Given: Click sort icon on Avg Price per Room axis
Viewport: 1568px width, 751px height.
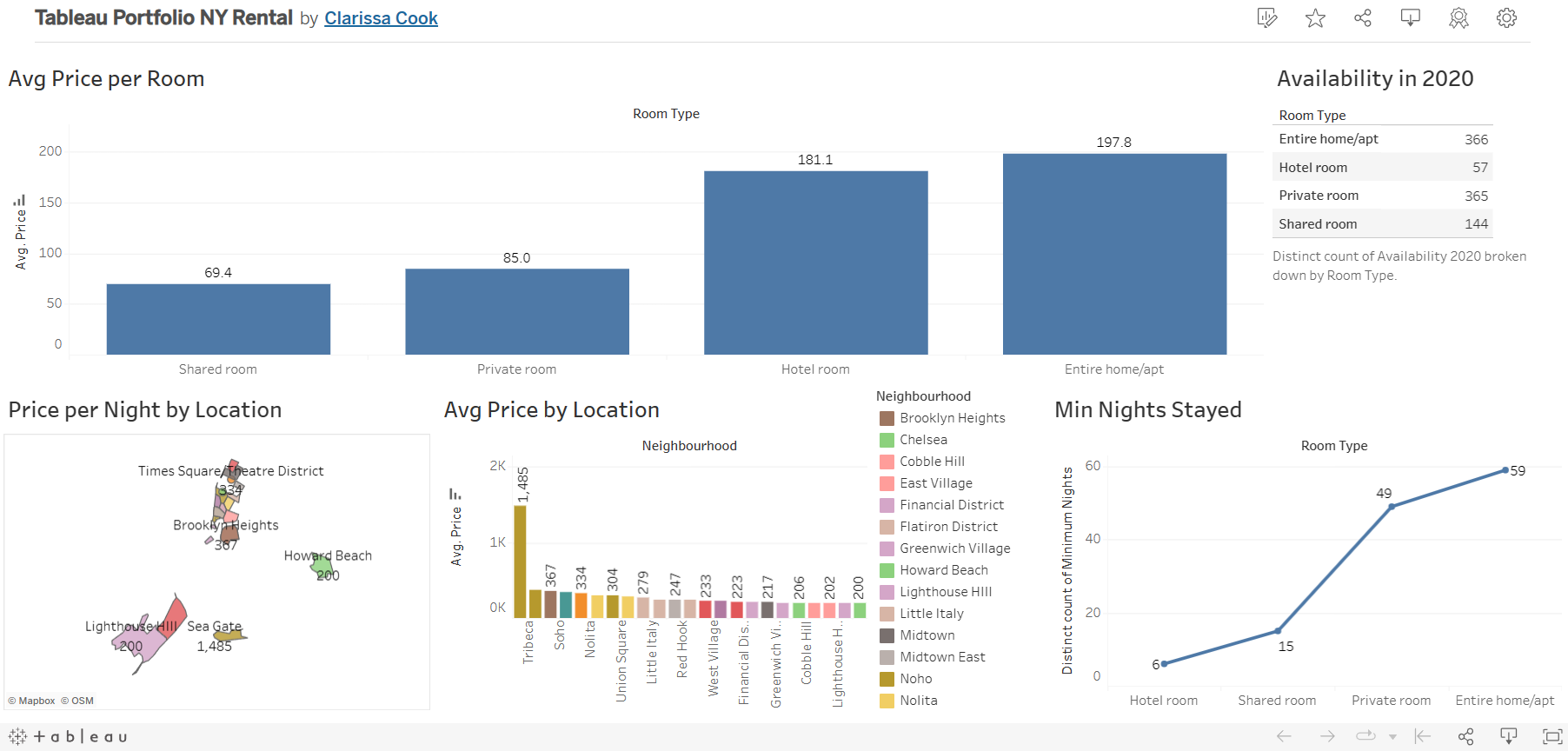Looking at the screenshot, I should pyautogui.click(x=19, y=200).
